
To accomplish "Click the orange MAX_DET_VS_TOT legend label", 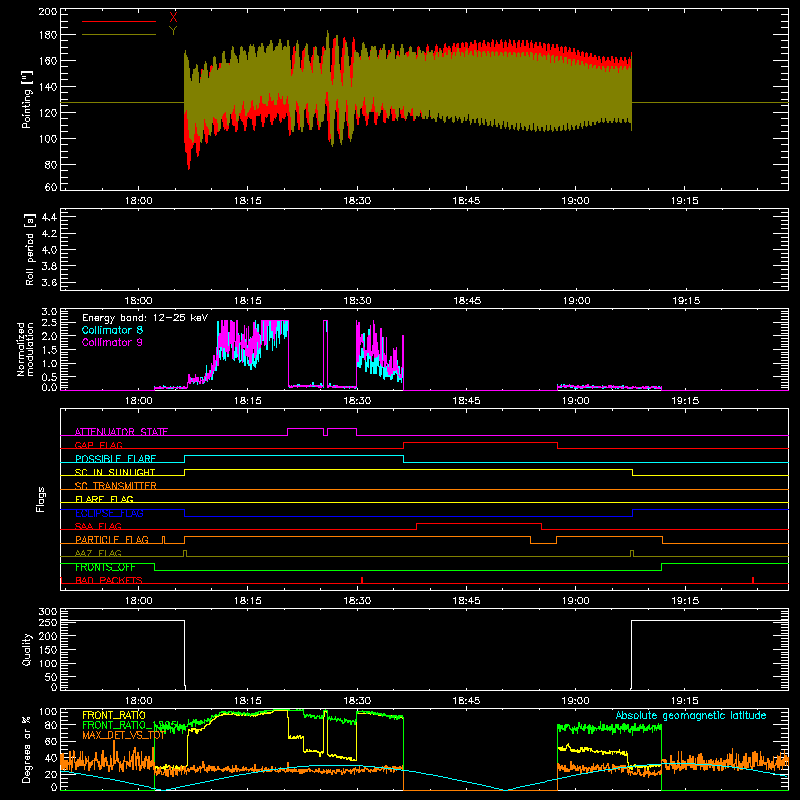I will click(123, 735).
